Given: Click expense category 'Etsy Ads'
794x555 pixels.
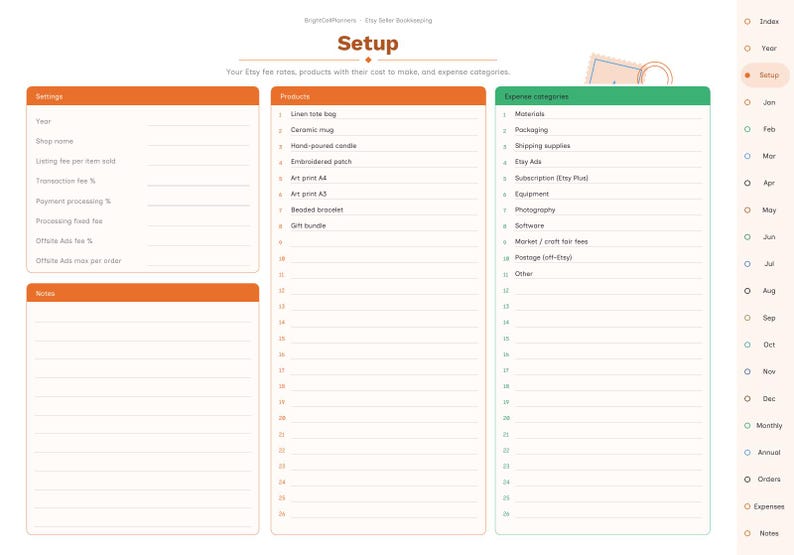Looking at the screenshot, I should (x=602, y=162).
